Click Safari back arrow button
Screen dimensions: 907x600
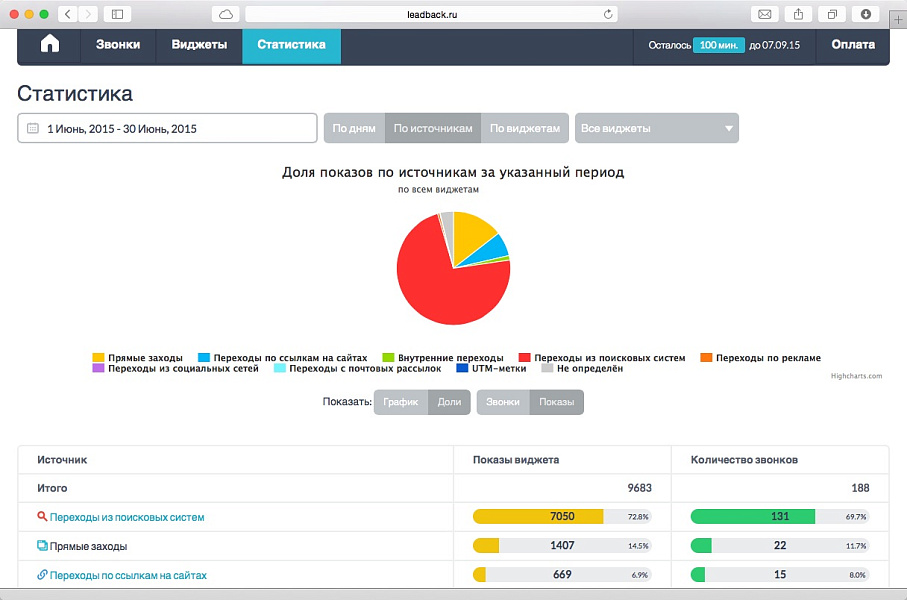click(x=68, y=14)
